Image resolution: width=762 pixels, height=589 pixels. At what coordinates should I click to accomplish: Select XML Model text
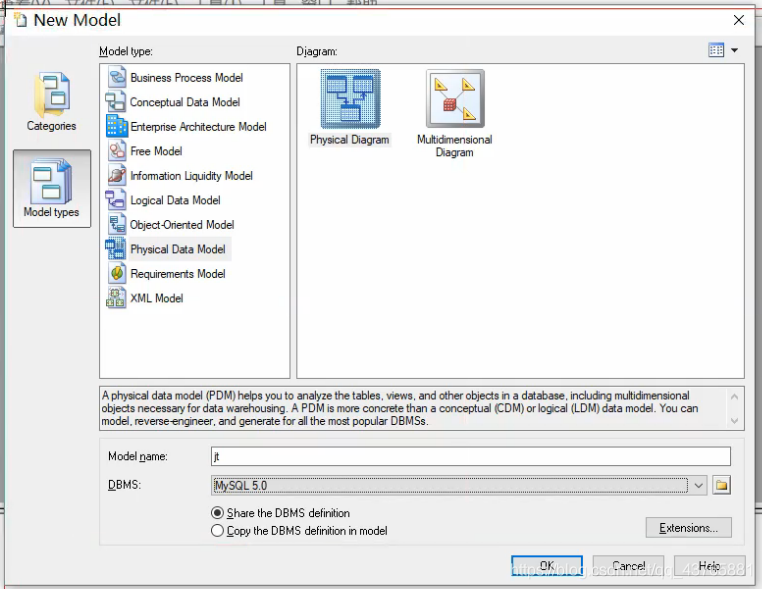pos(156,298)
